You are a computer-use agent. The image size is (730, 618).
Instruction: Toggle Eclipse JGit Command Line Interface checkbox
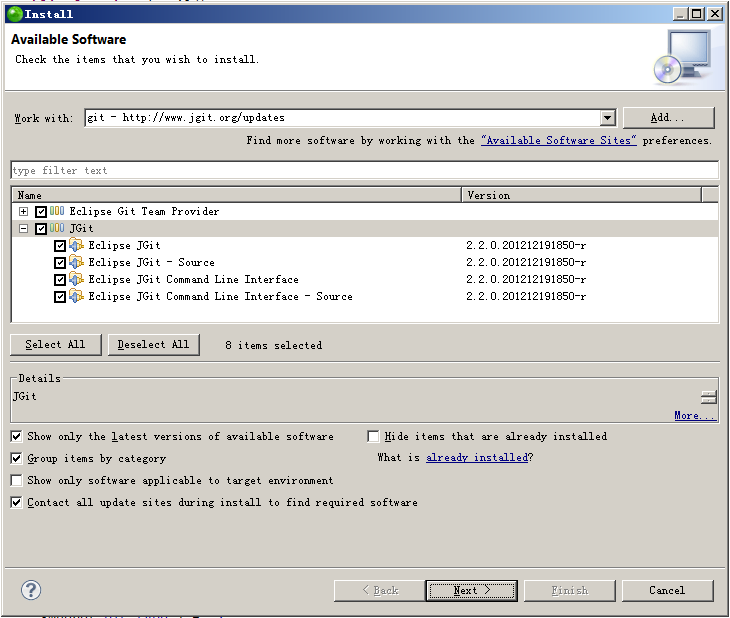point(60,279)
